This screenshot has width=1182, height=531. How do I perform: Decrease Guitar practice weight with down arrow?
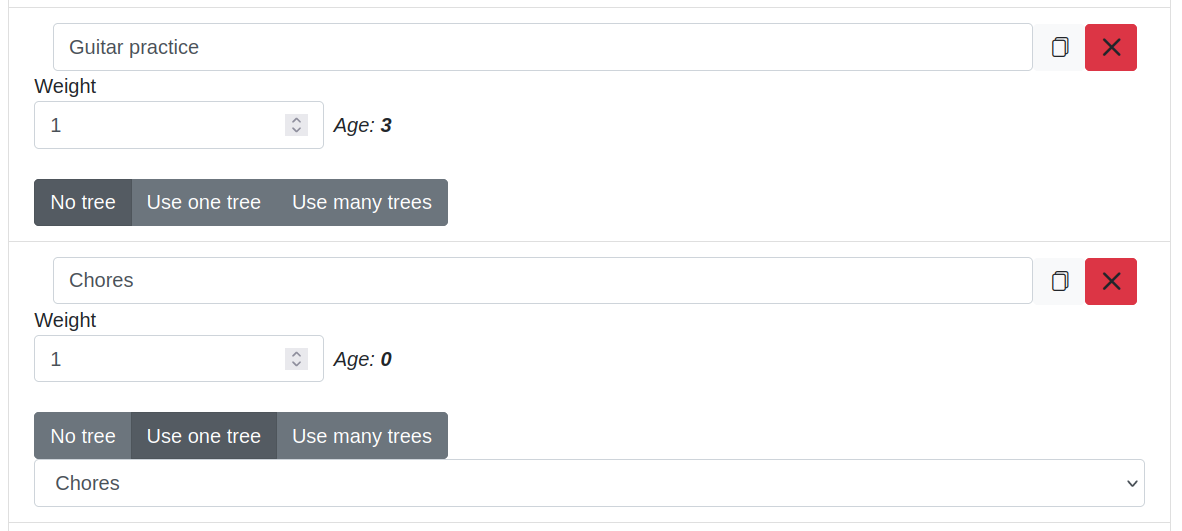click(x=296, y=130)
